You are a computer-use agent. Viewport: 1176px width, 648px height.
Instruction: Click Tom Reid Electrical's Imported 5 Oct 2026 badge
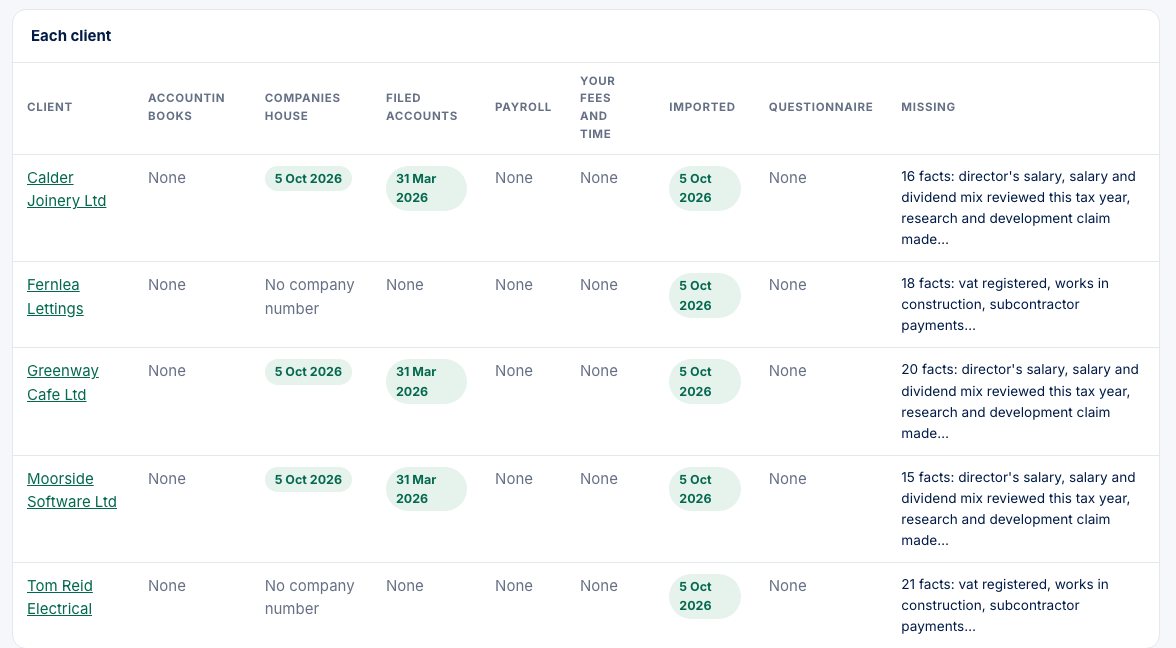(x=704, y=596)
